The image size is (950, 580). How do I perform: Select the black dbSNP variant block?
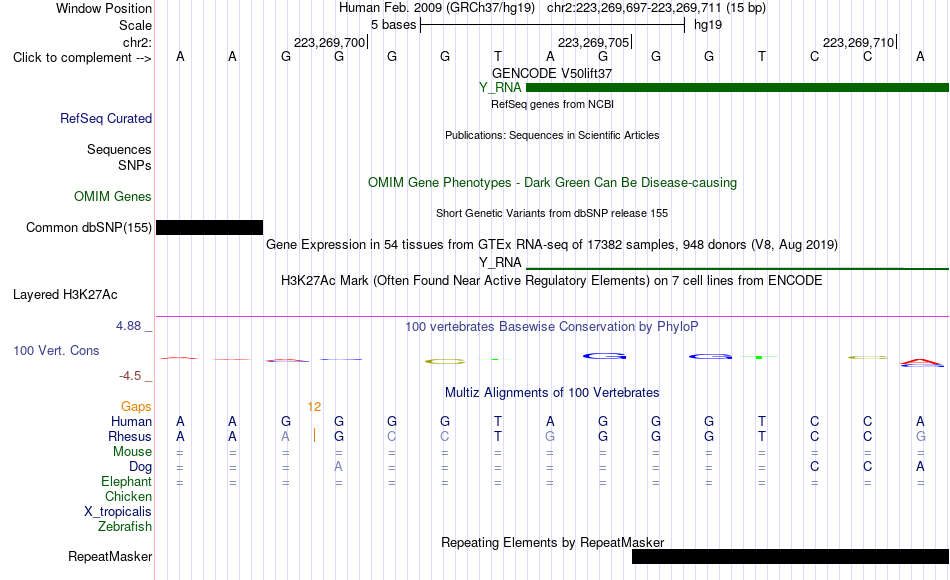tap(210, 227)
